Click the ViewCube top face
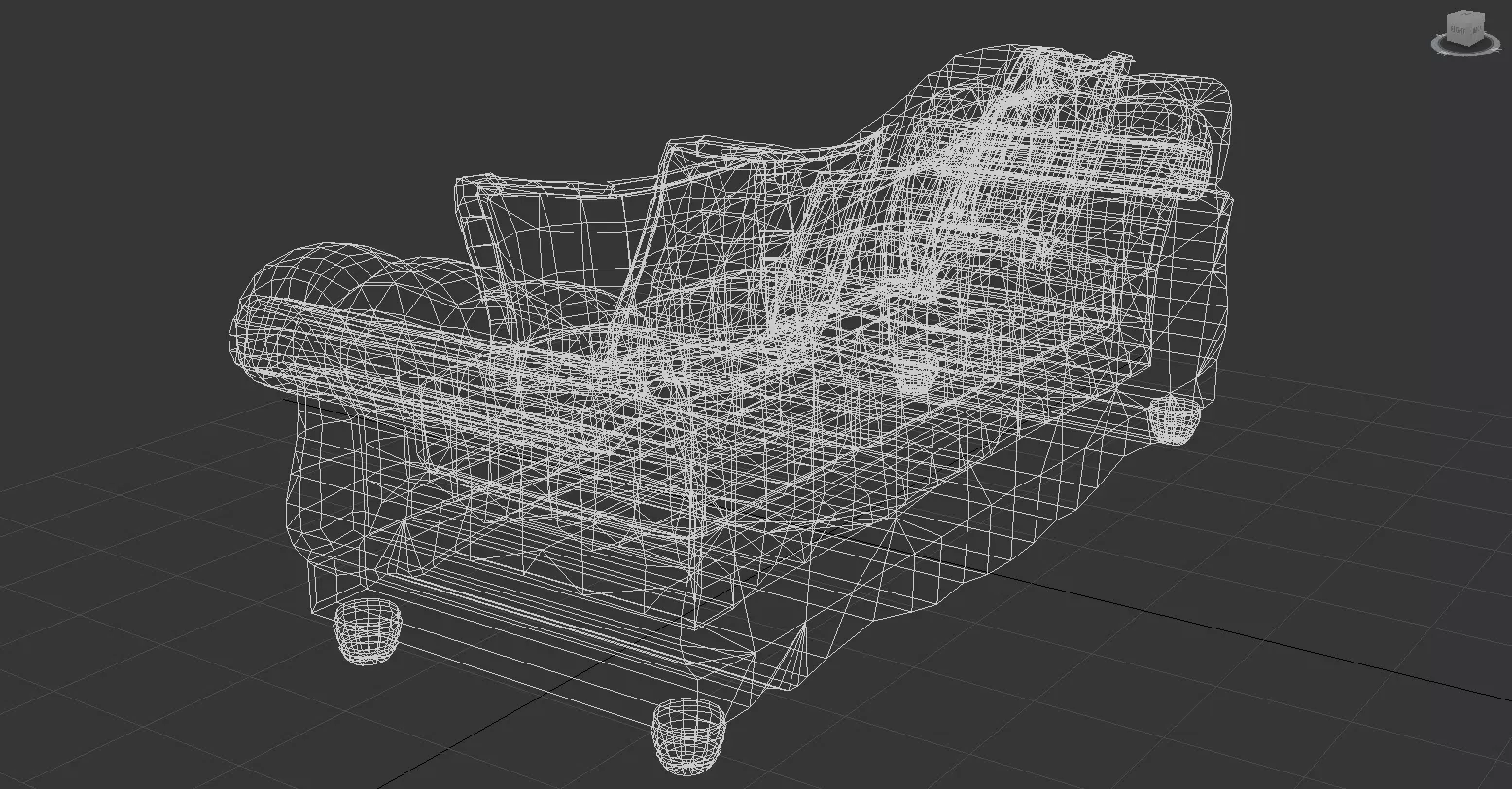1512x789 pixels. tap(1466, 13)
